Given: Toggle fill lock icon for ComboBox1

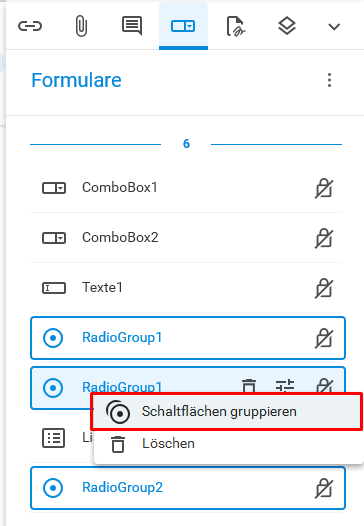Looking at the screenshot, I should click(x=324, y=188).
